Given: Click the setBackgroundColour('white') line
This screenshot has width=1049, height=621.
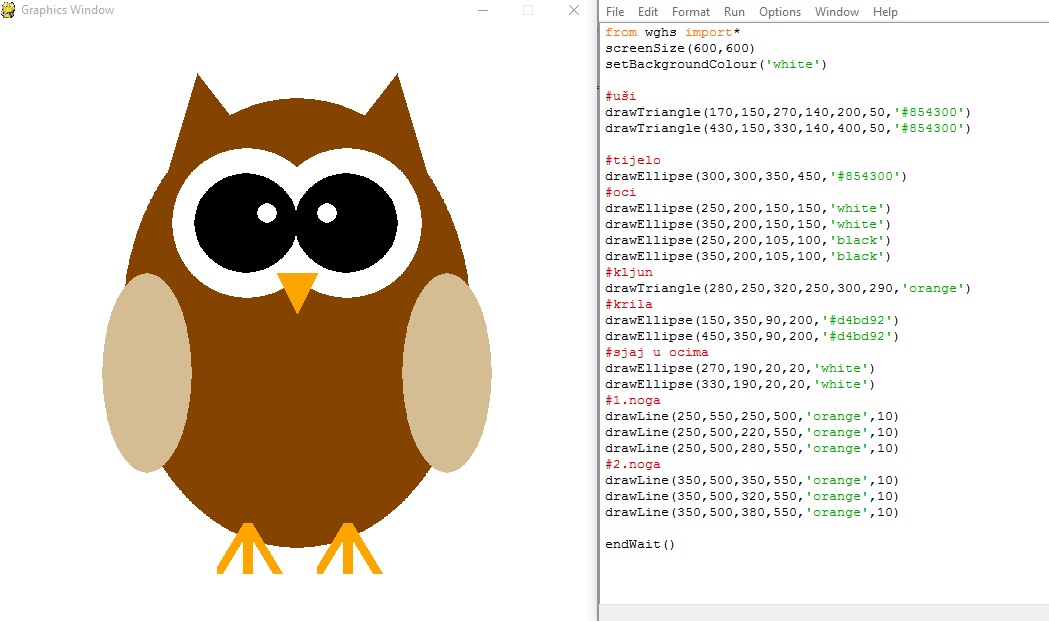Looking at the screenshot, I should click(x=716, y=64).
